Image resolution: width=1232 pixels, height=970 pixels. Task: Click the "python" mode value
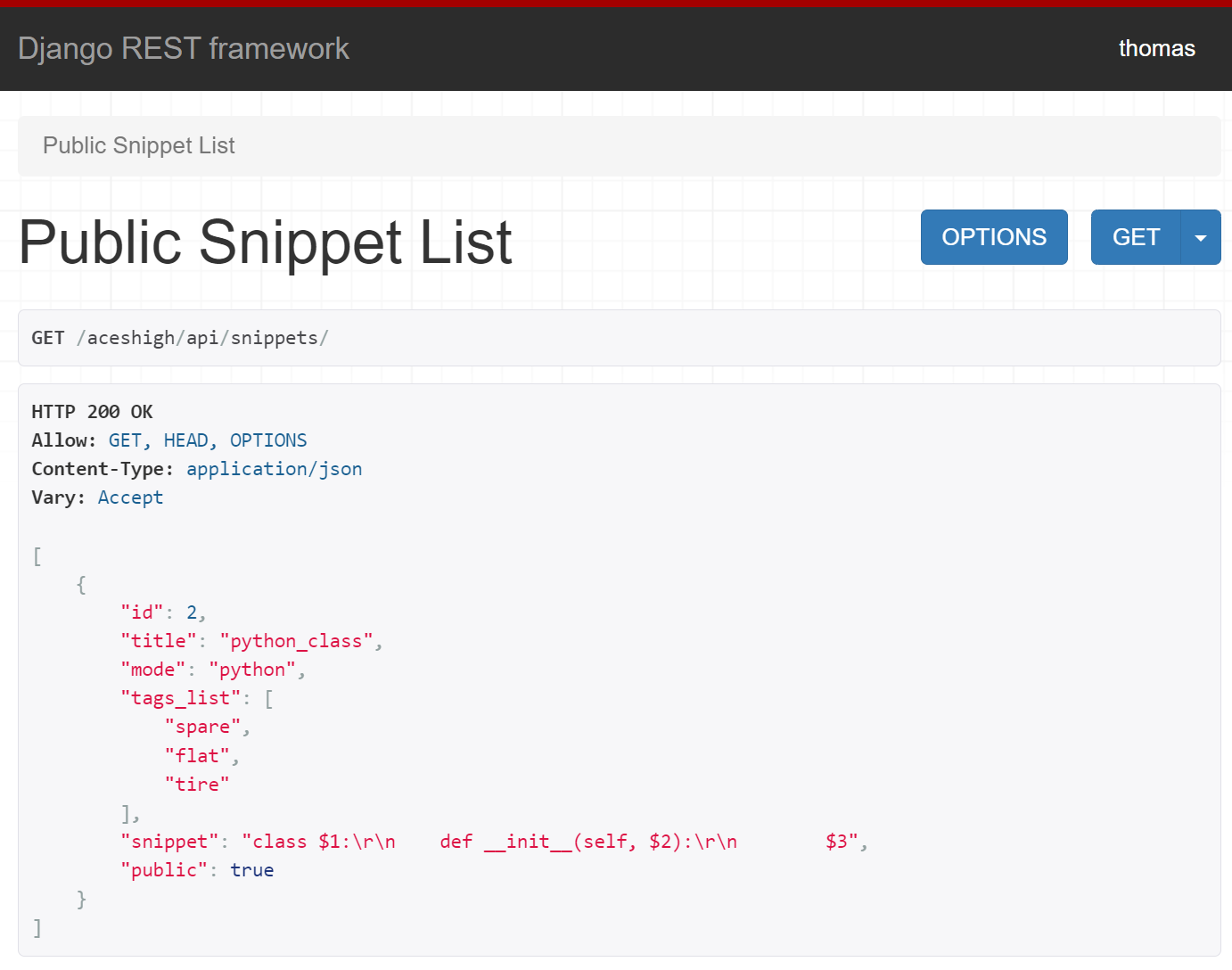coord(252,670)
